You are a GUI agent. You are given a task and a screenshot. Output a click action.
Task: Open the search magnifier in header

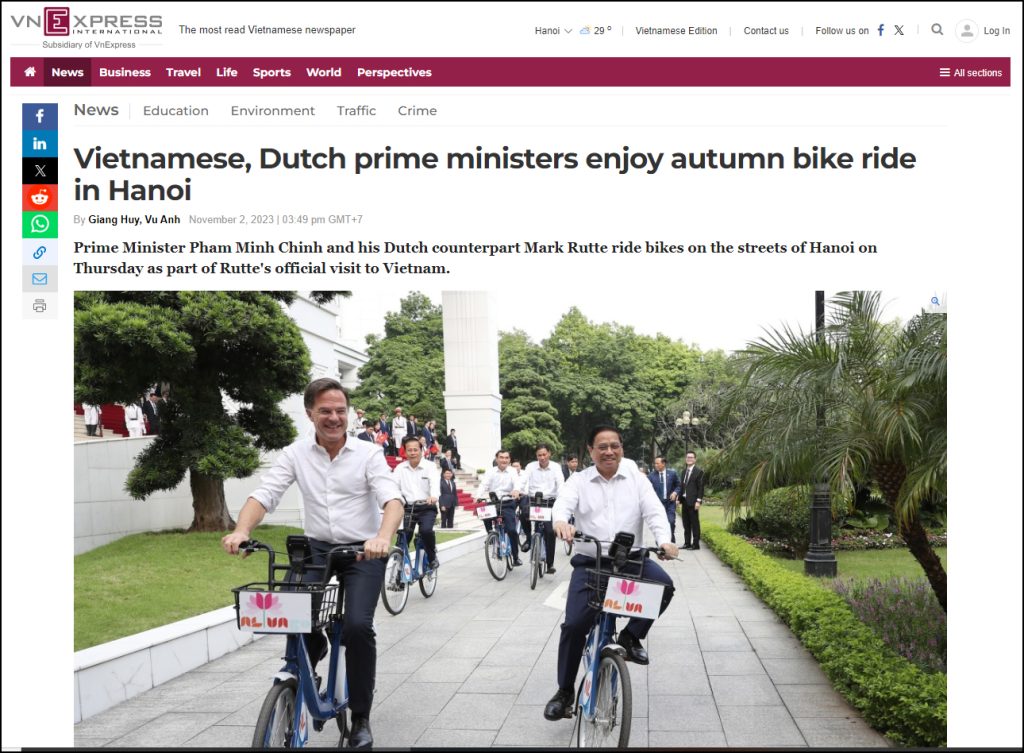937,29
